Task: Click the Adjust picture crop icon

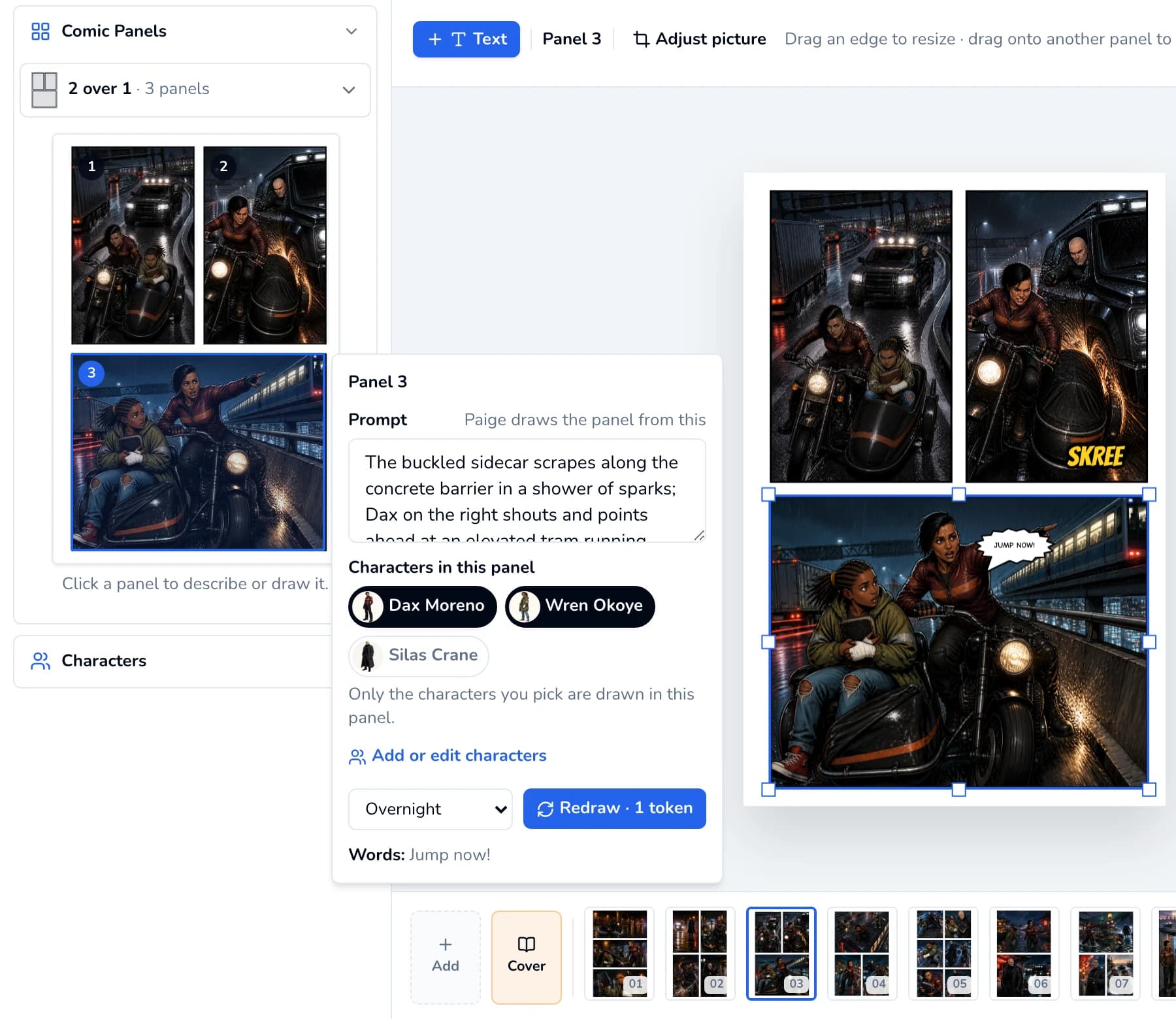Action: click(x=642, y=39)
